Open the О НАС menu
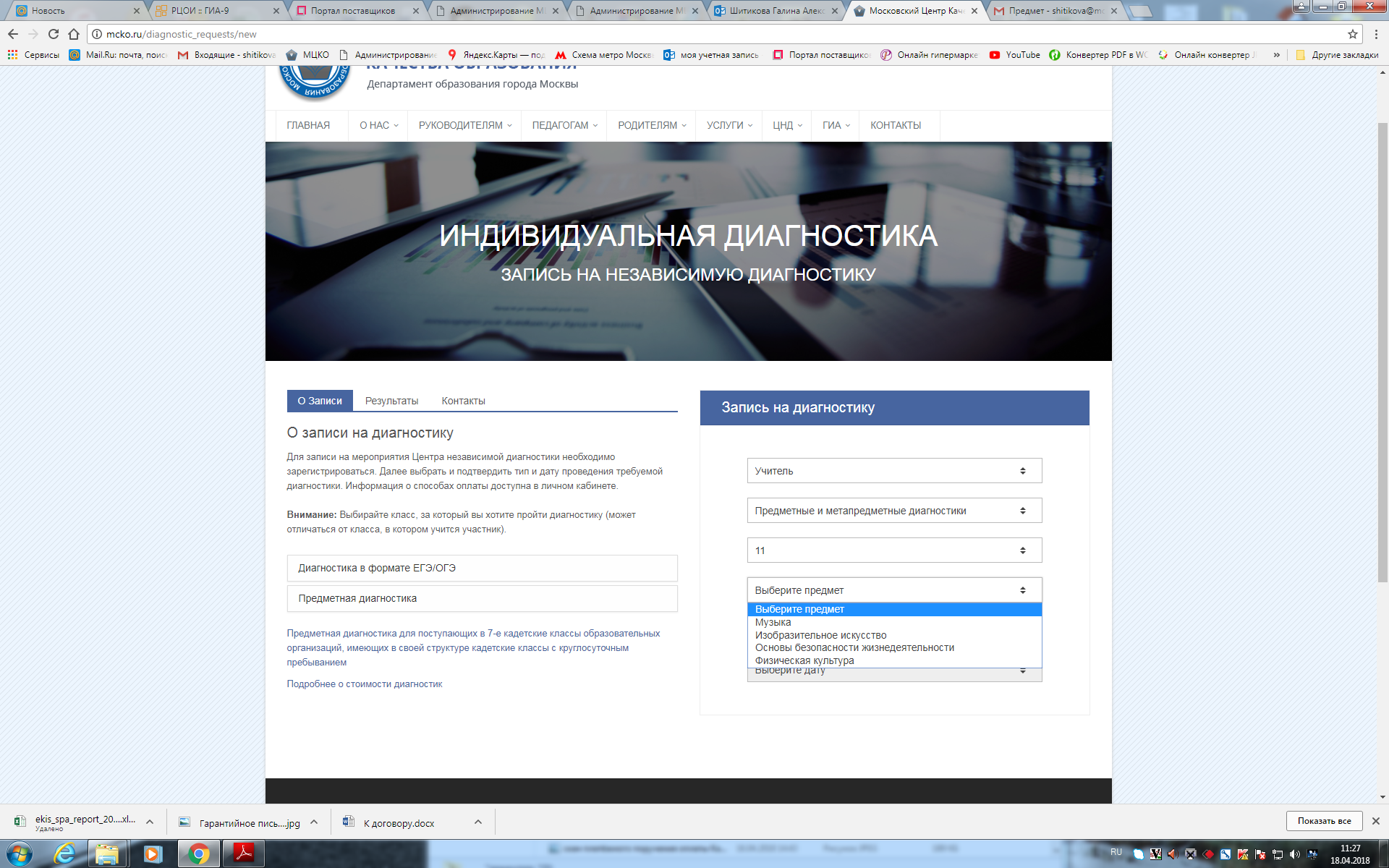This screenshot has height=868, width=1389. (x=378, y=126)
